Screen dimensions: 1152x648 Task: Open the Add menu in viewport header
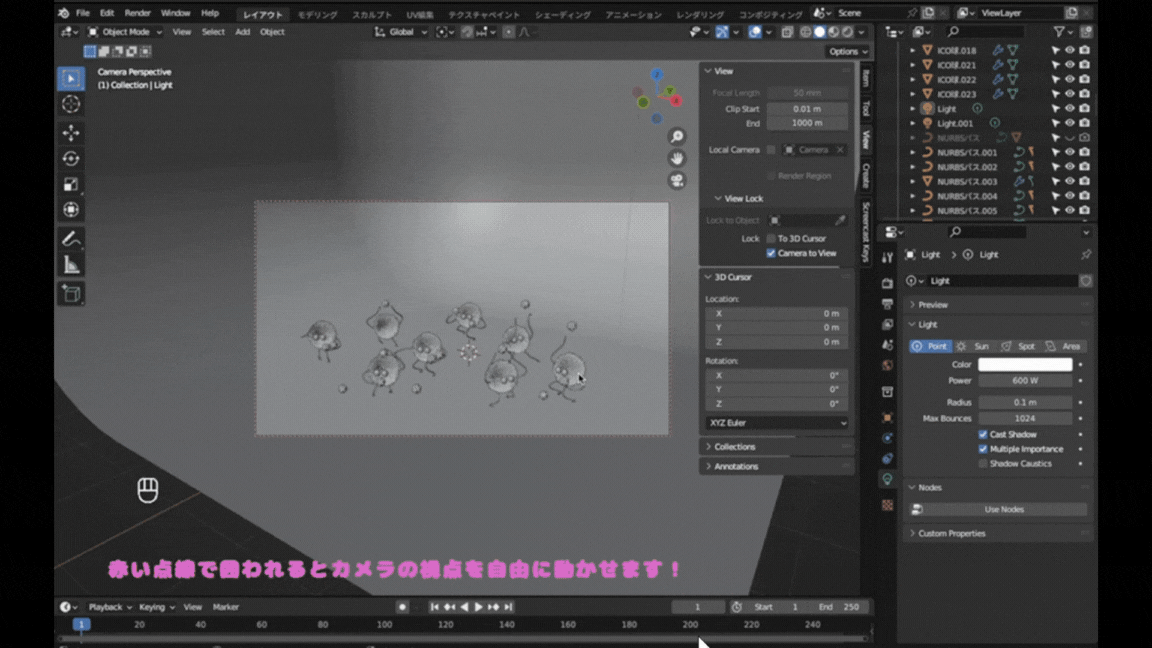point(242,32)
